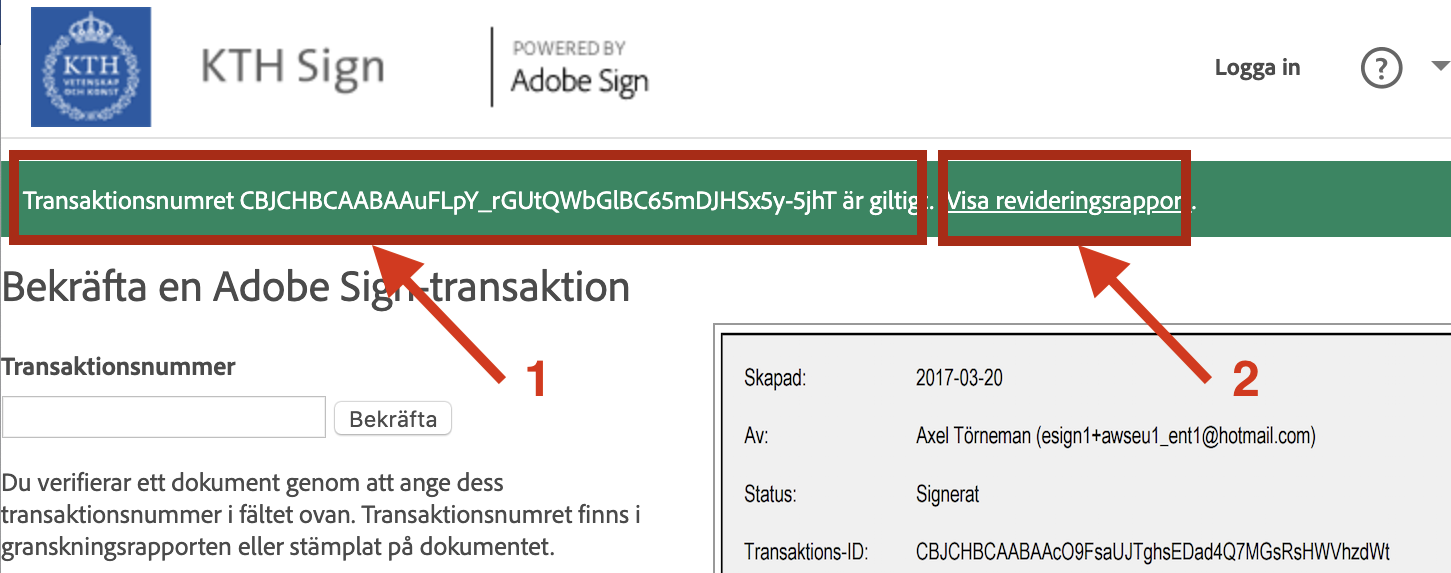Image resolution: width=1451 pixels, height=573 pixels.
Task: Click the help question mark icon
Action: pyautogui.click(x=1381, y=68)
